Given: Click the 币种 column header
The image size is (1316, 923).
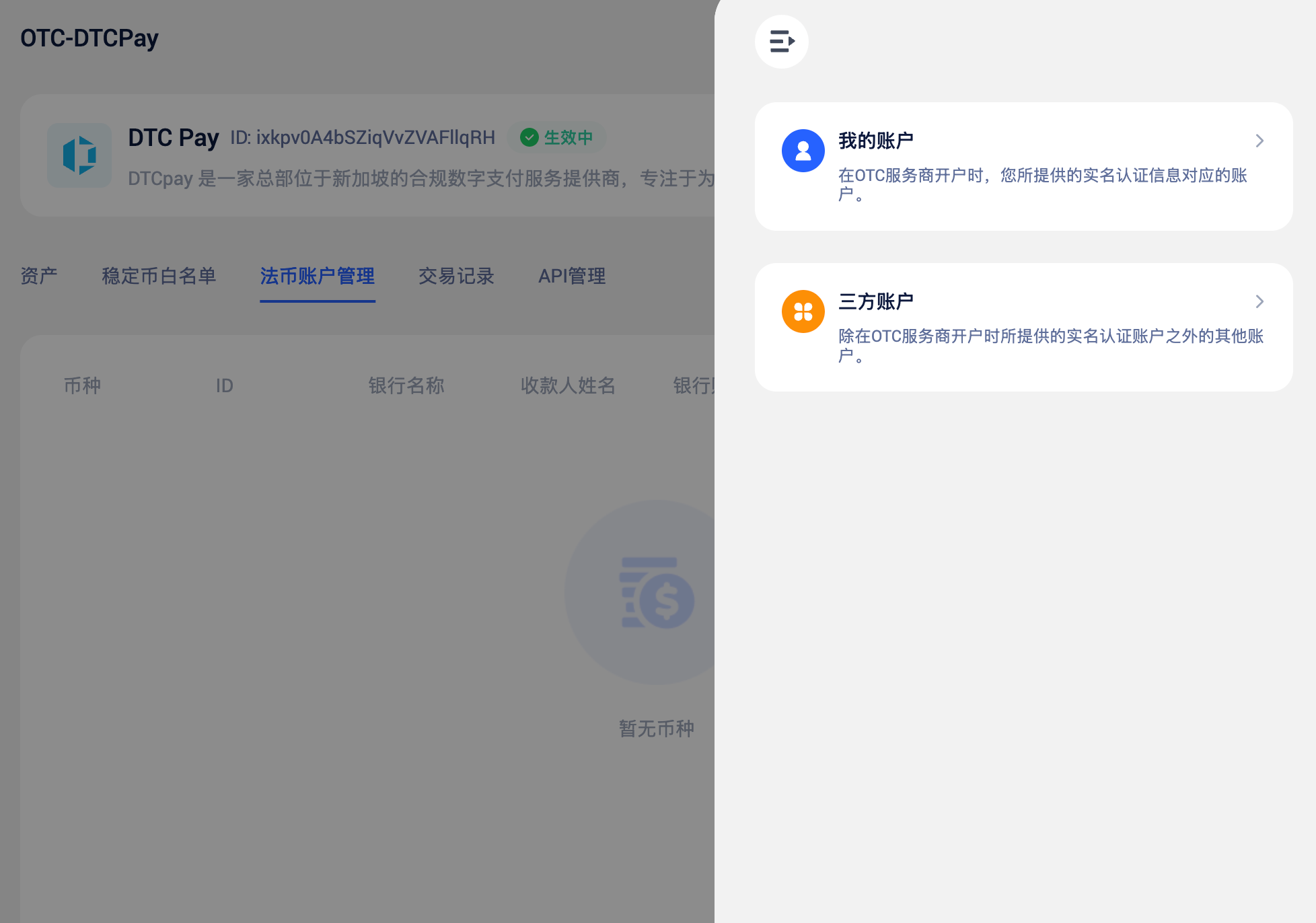Looking at the screenshot, I should tap(82, 385).
